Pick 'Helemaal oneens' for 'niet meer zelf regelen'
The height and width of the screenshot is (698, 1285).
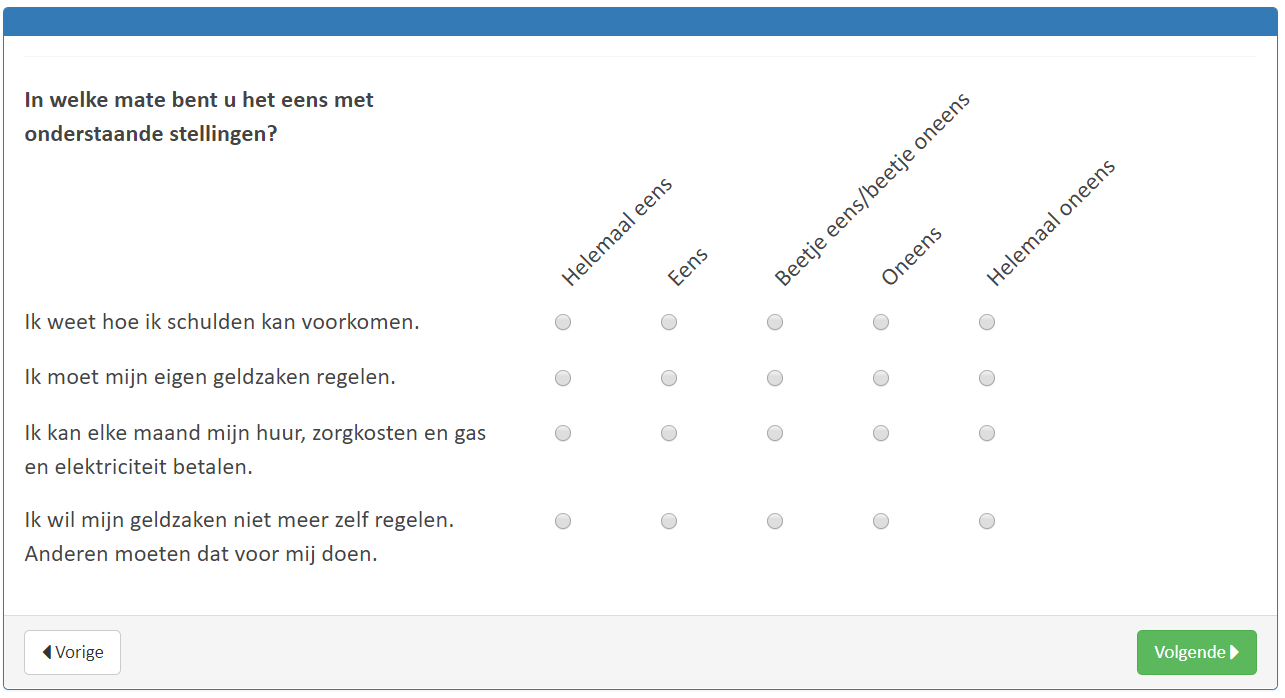(987, 521)
